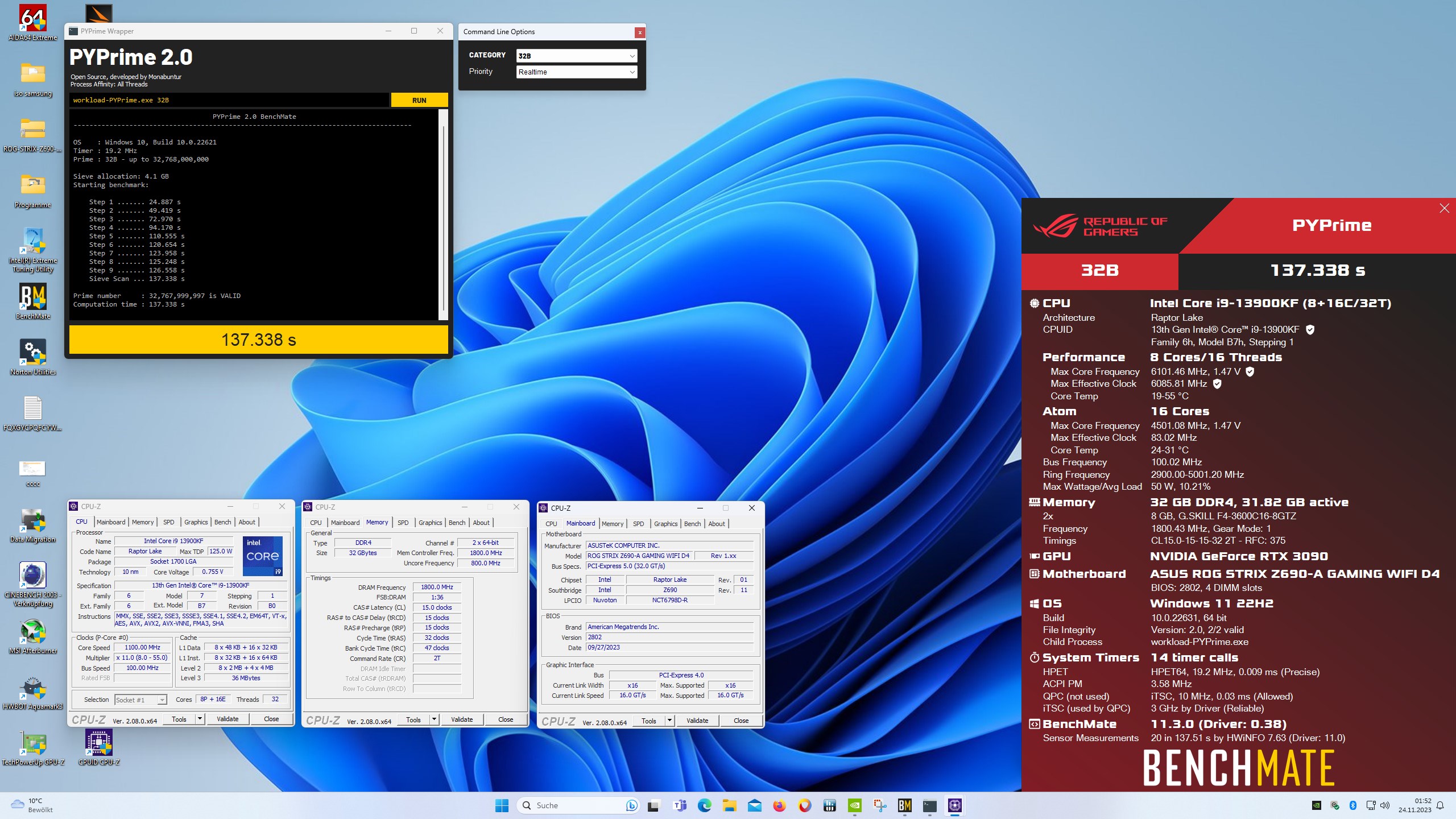1456x819 pixels.
Task: Click verified shield beside CPUID i9-13900KF
Action: (x=1310, y=329)
